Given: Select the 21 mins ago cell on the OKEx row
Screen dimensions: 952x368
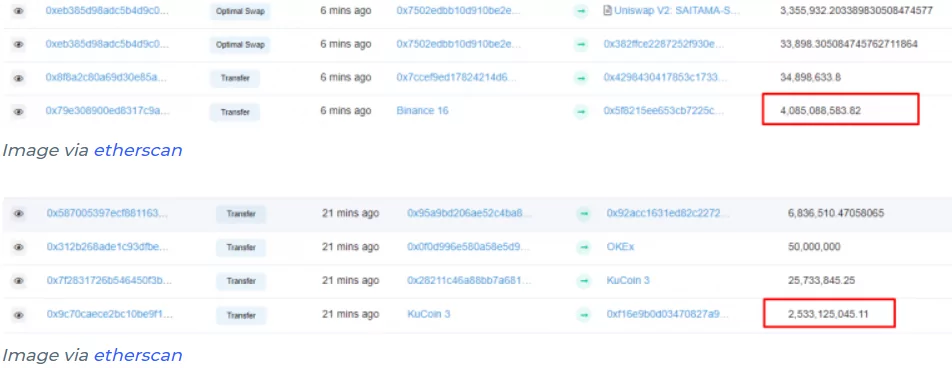Looking at the screenshot, I should click(x=350, y=247).
